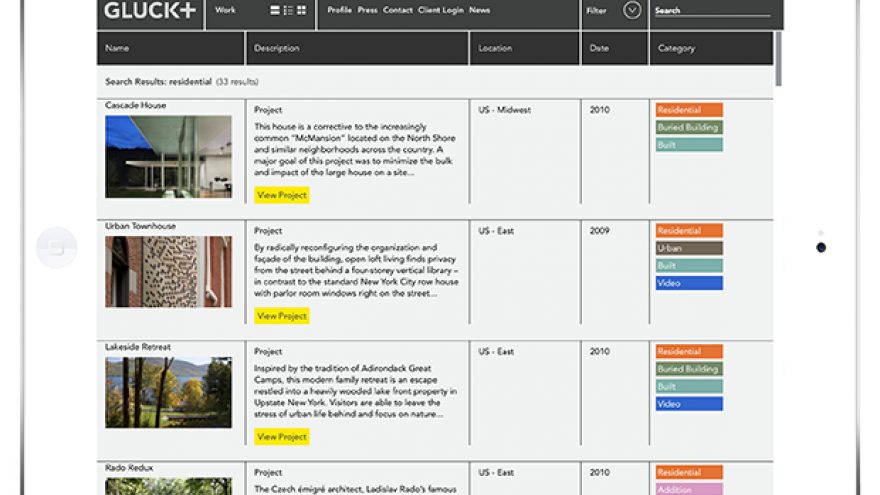Open the Contact menu item

398,10
